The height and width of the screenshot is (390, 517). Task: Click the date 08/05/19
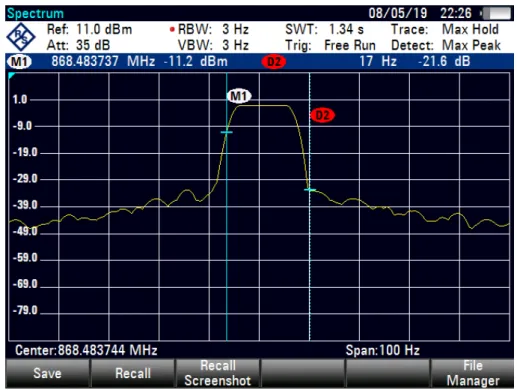[x=398, y=14]
